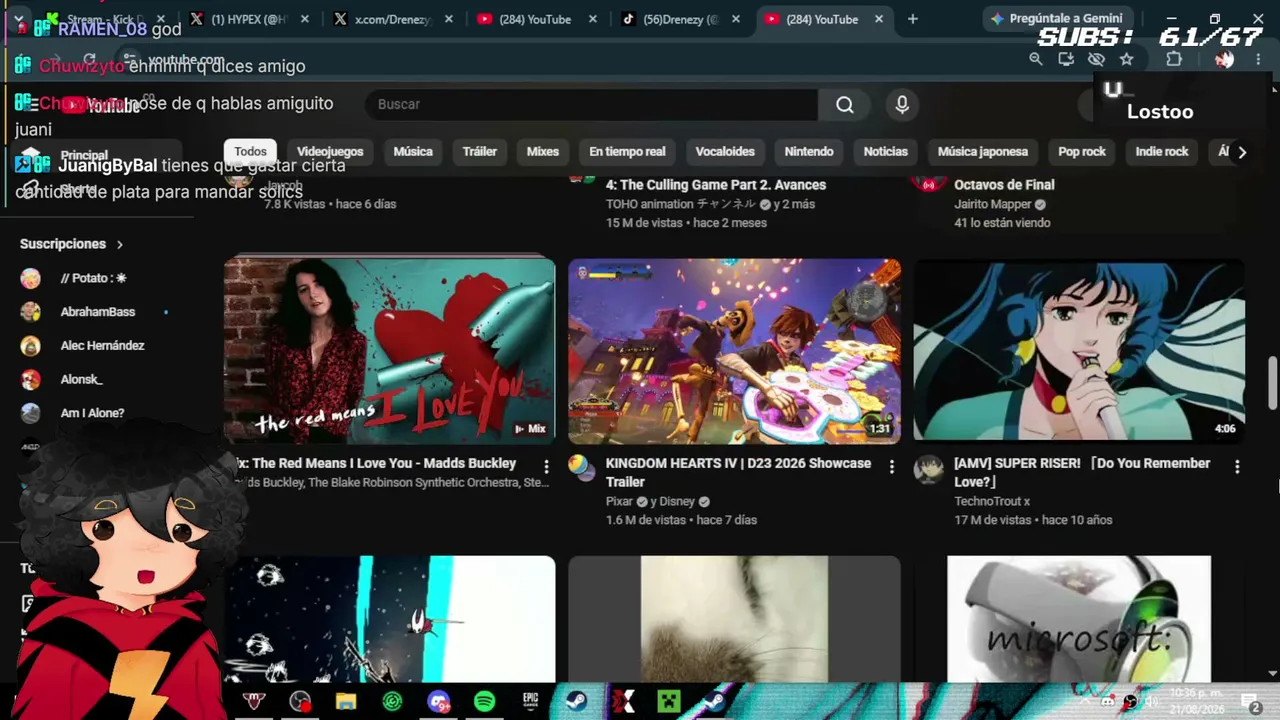Select the Mixes filter chip
1280x720 pixels.
coord(543,152)
